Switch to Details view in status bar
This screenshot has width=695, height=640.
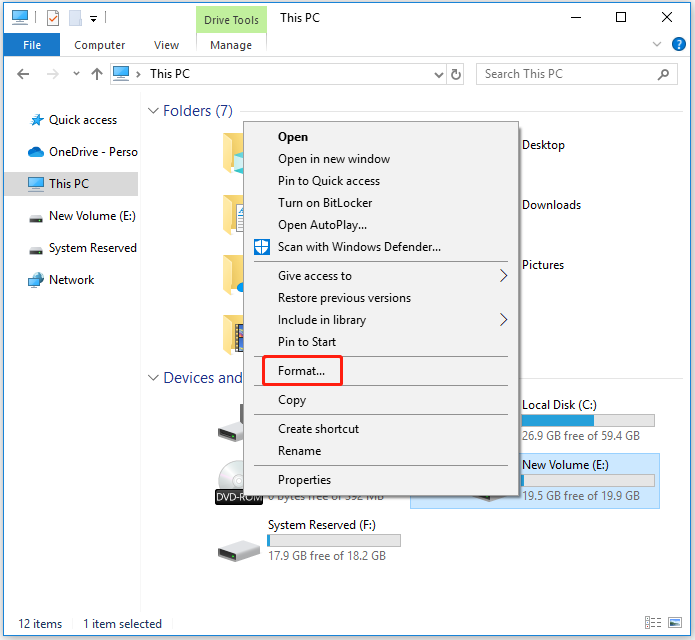point(653,623)
